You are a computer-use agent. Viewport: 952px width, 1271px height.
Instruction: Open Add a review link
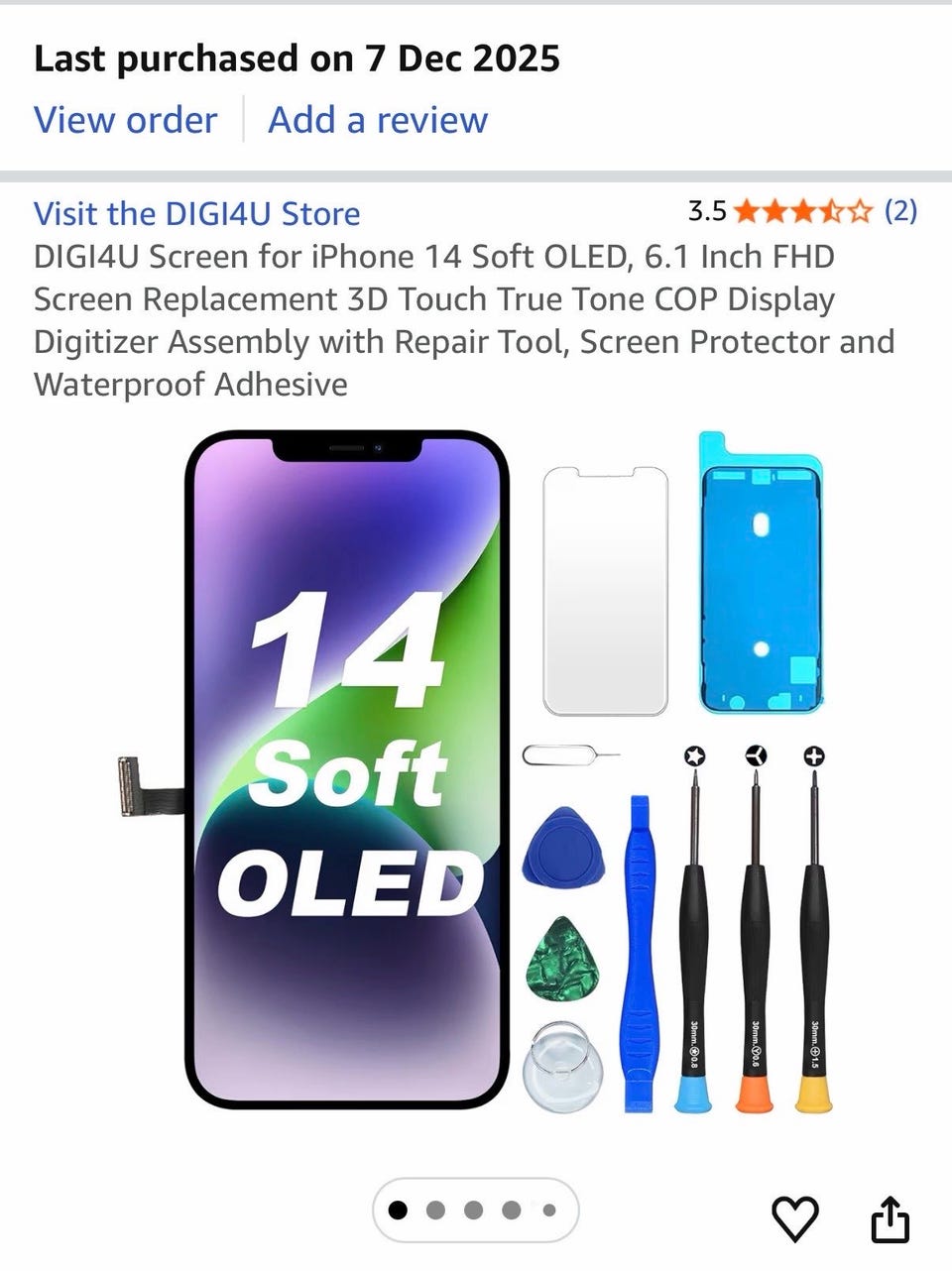(x=378, y=120)
